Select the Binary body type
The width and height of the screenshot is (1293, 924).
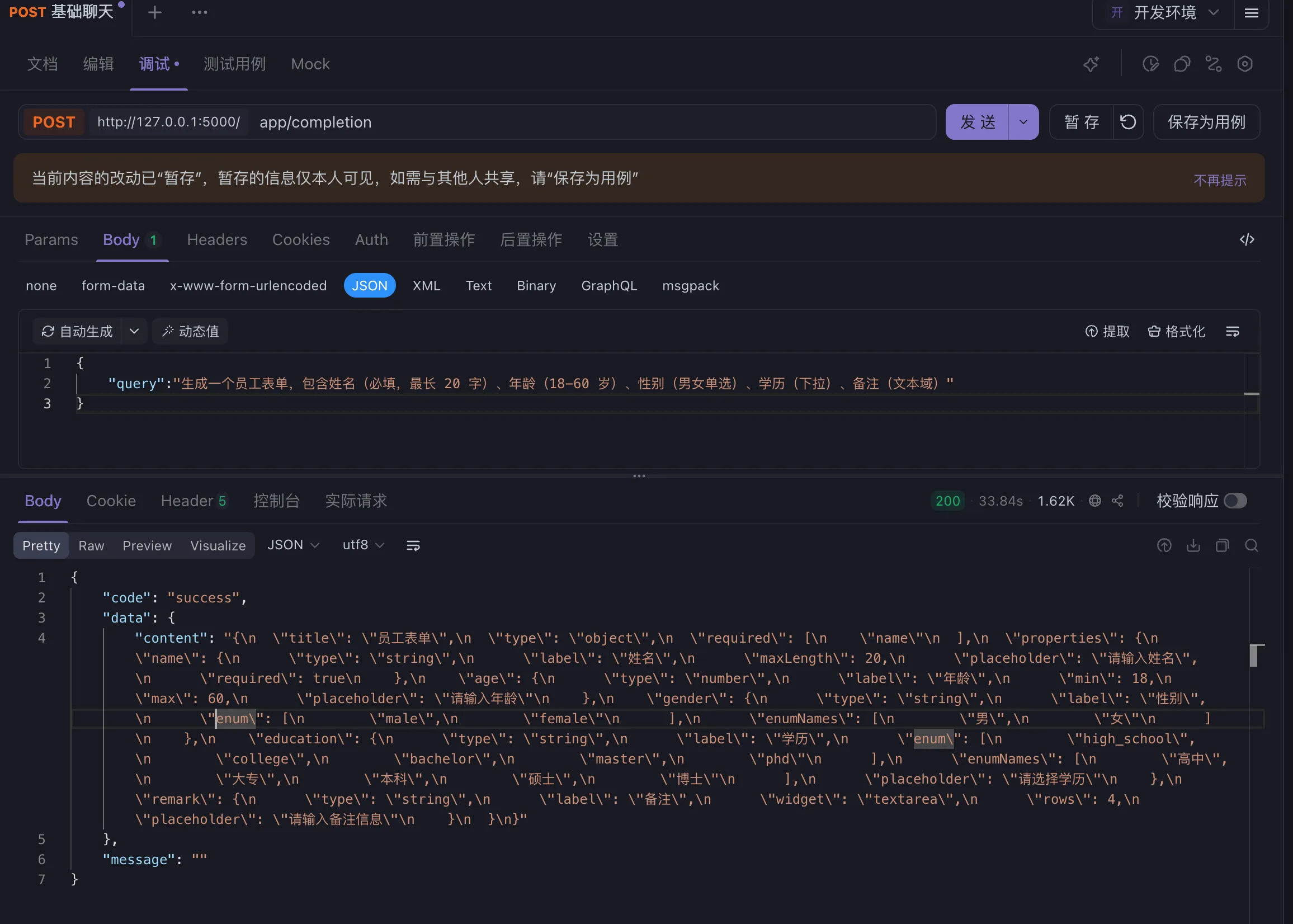[536, 286]
